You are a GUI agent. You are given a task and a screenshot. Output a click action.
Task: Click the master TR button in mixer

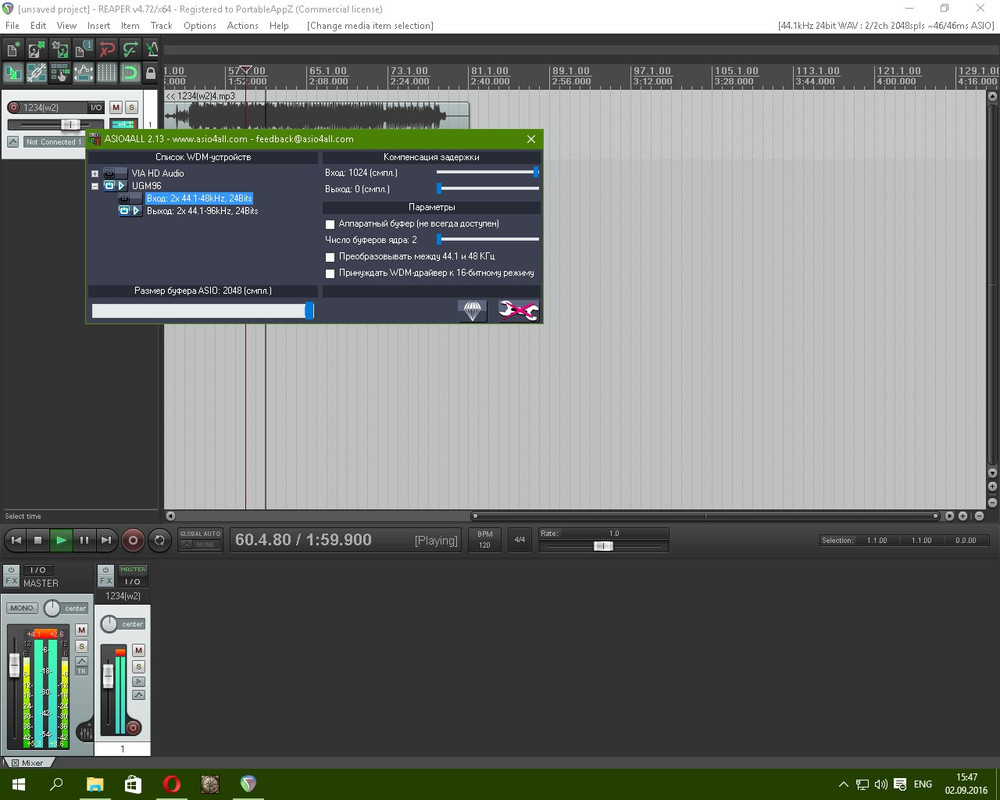coord(82,671)
